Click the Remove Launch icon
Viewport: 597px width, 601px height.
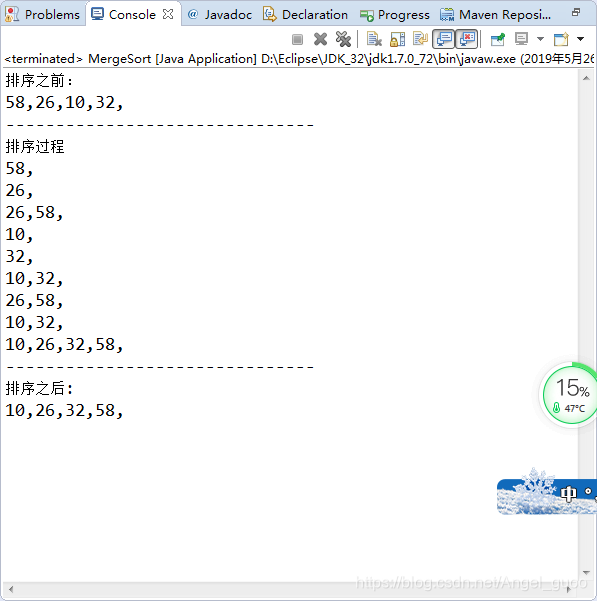click(320, 39)
